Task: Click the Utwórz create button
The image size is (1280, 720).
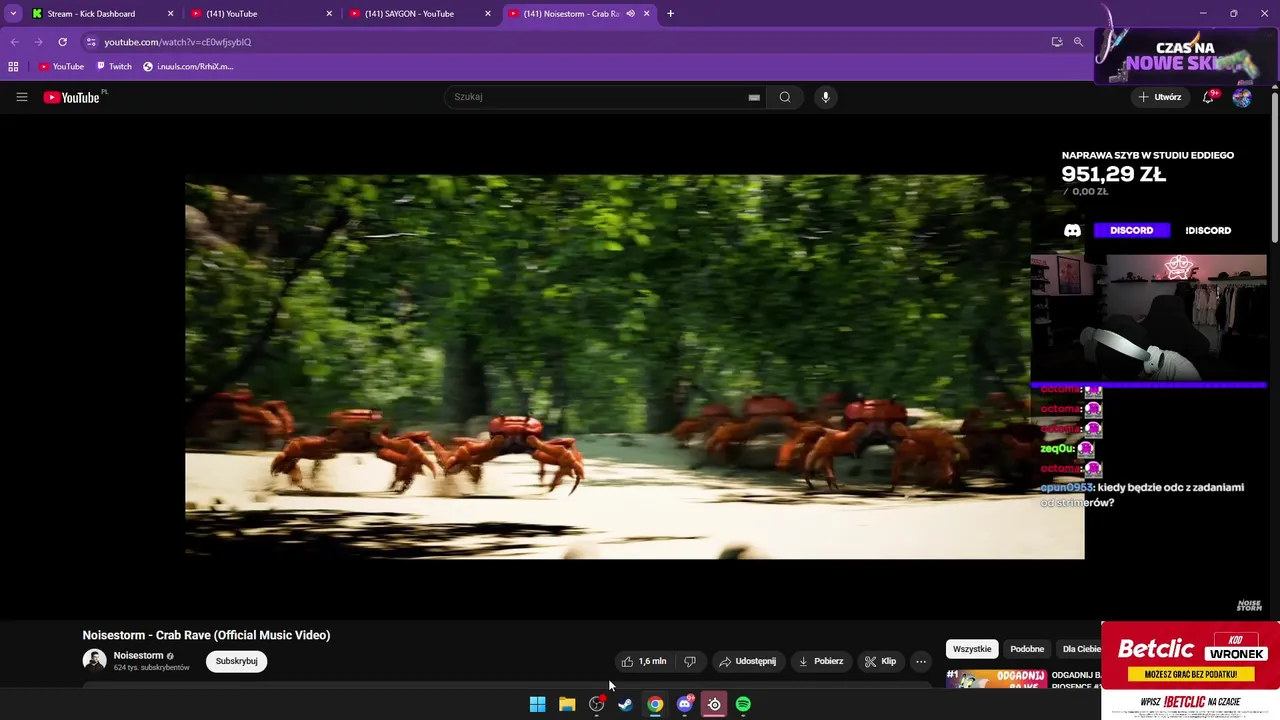Action: click(x=1160, y=97)
